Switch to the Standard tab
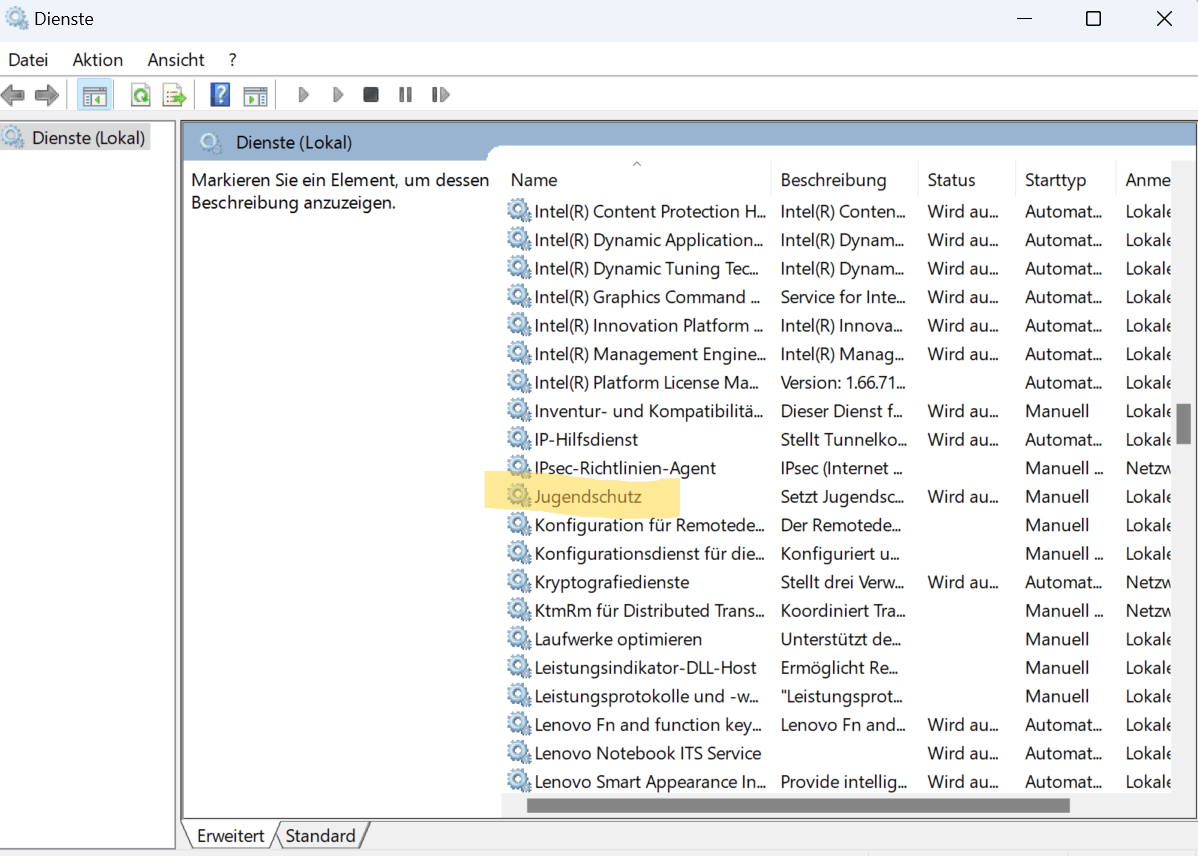This screenshot has height=856, width=1198. point(320,835)
